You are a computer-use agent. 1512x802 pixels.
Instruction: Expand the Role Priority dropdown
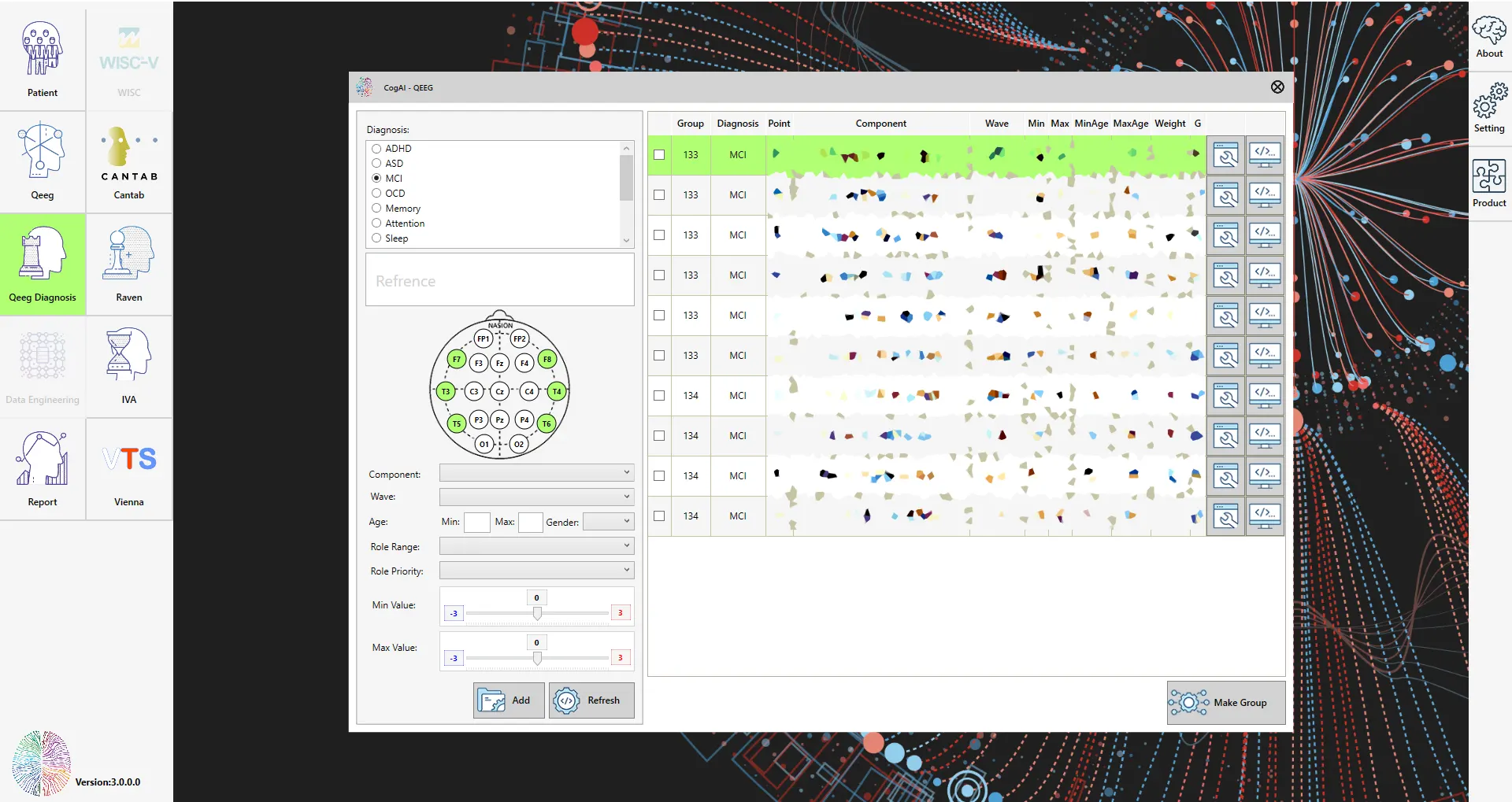tap(536, 571)
